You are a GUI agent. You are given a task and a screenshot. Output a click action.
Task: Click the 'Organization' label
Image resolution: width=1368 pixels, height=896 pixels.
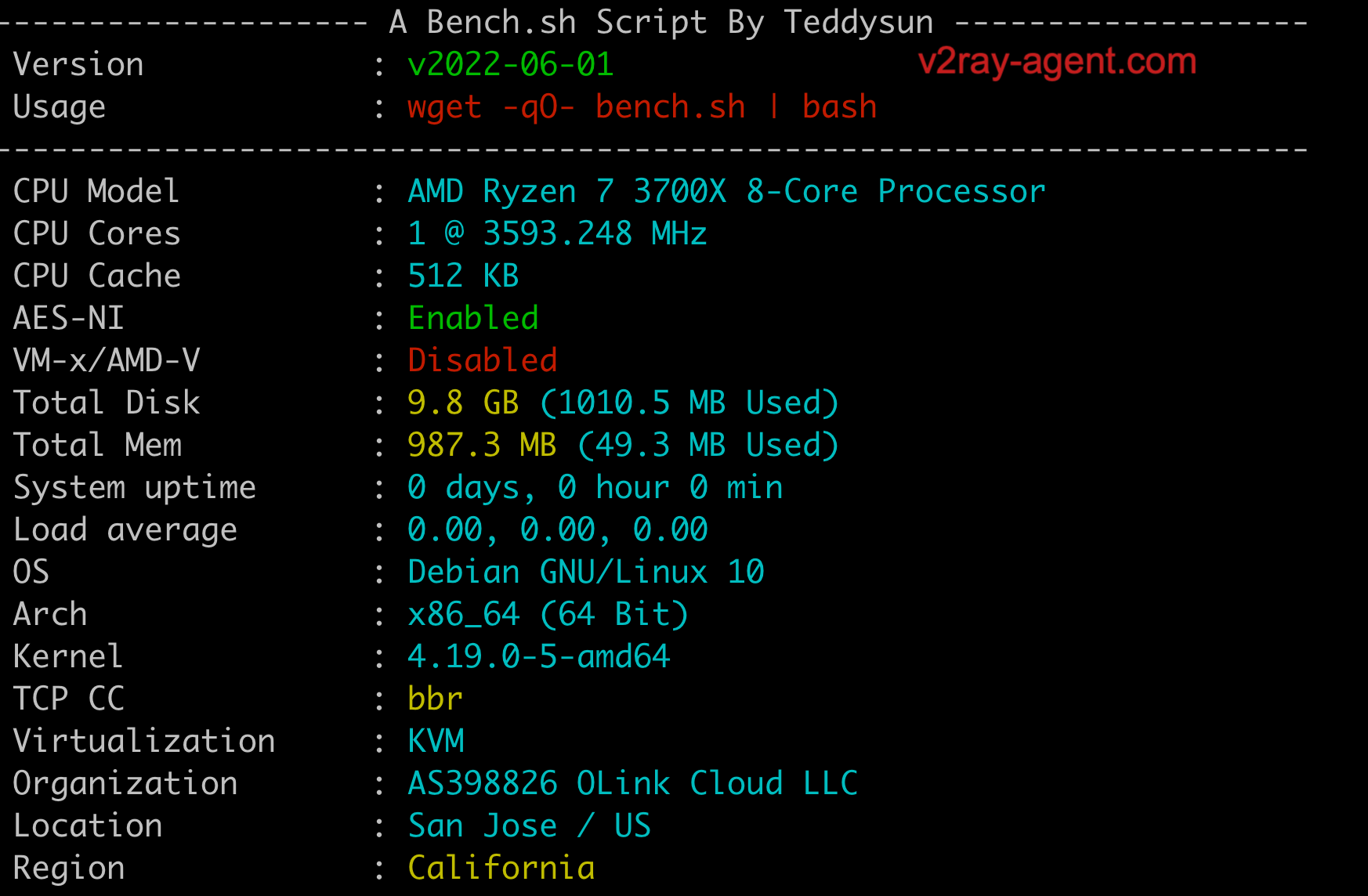(125, 784)
